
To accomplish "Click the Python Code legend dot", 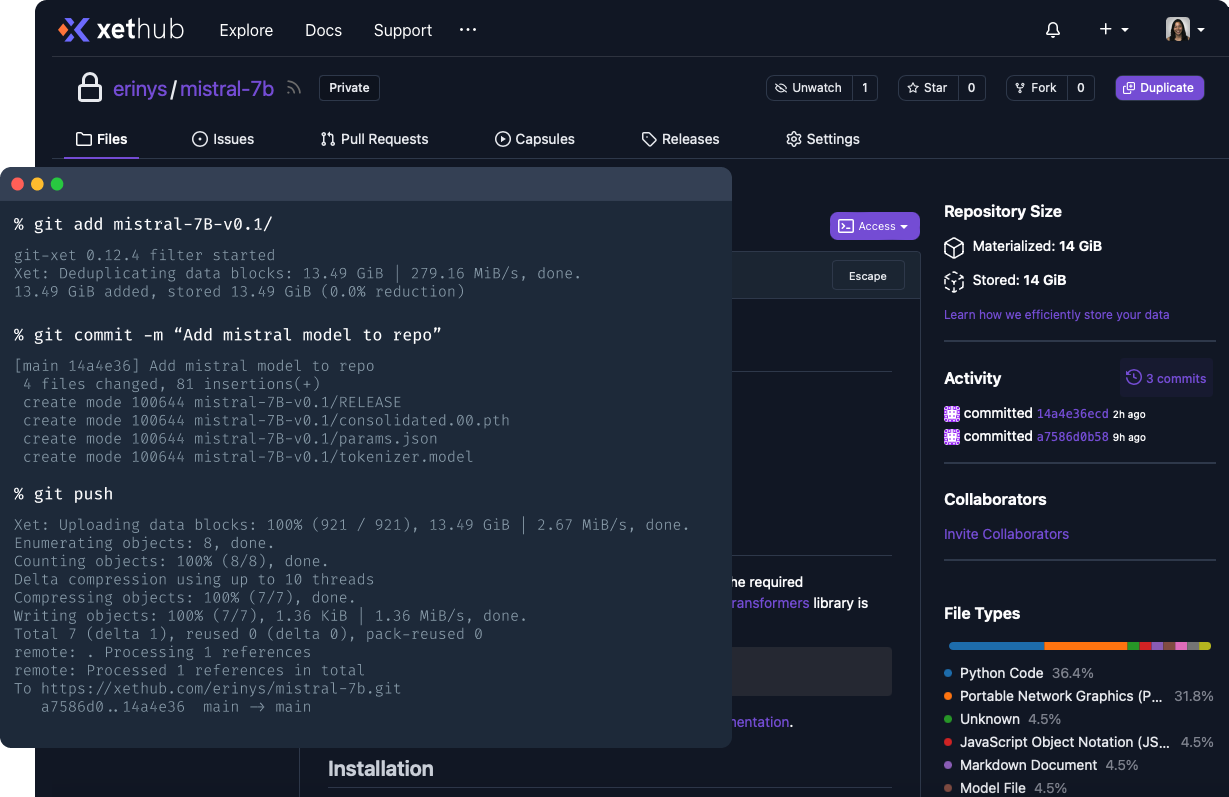I will 948,674.
